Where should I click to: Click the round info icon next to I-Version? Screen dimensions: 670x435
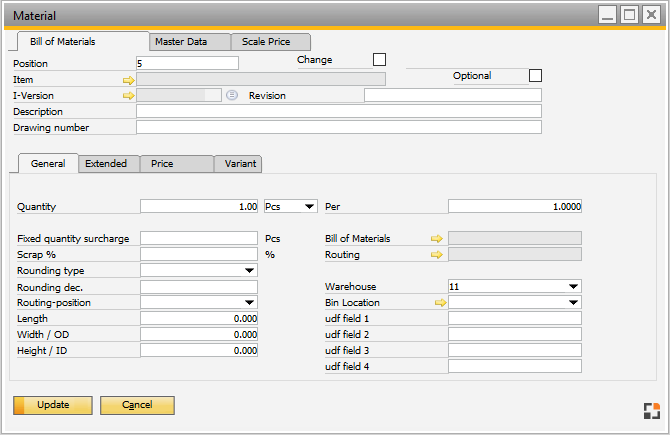[231, 96]
